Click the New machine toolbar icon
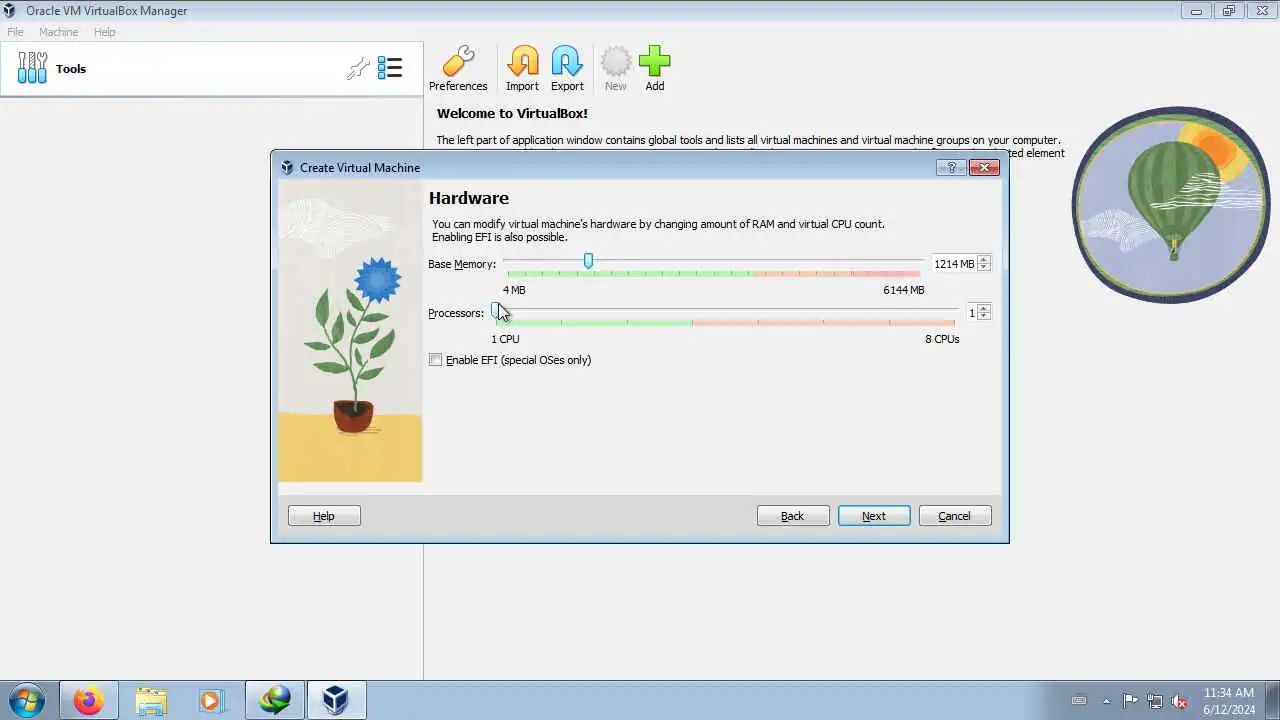This screenshot has width=1280, height=720. point(616,69)
